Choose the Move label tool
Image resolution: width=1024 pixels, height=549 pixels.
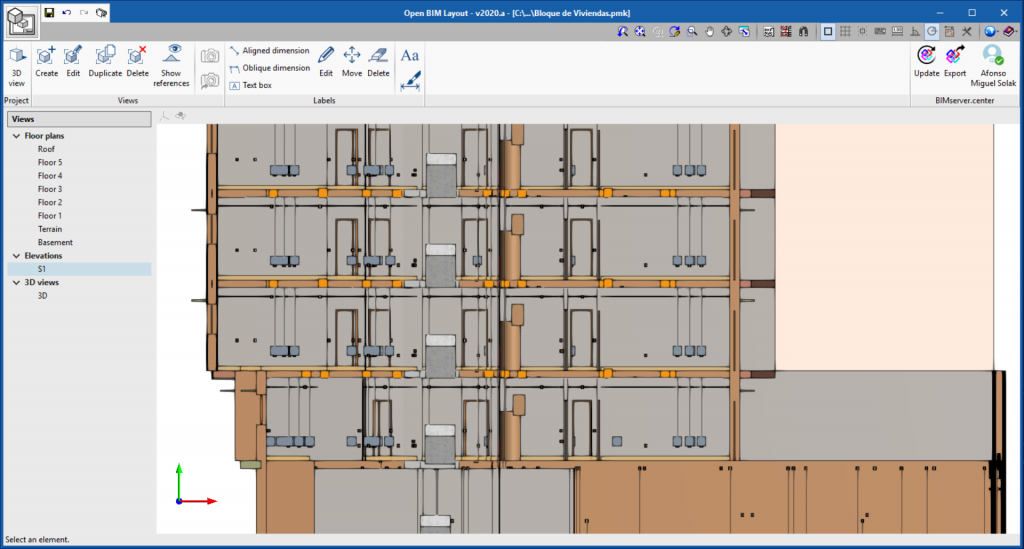pyautogui.click(x=351, y=62)
